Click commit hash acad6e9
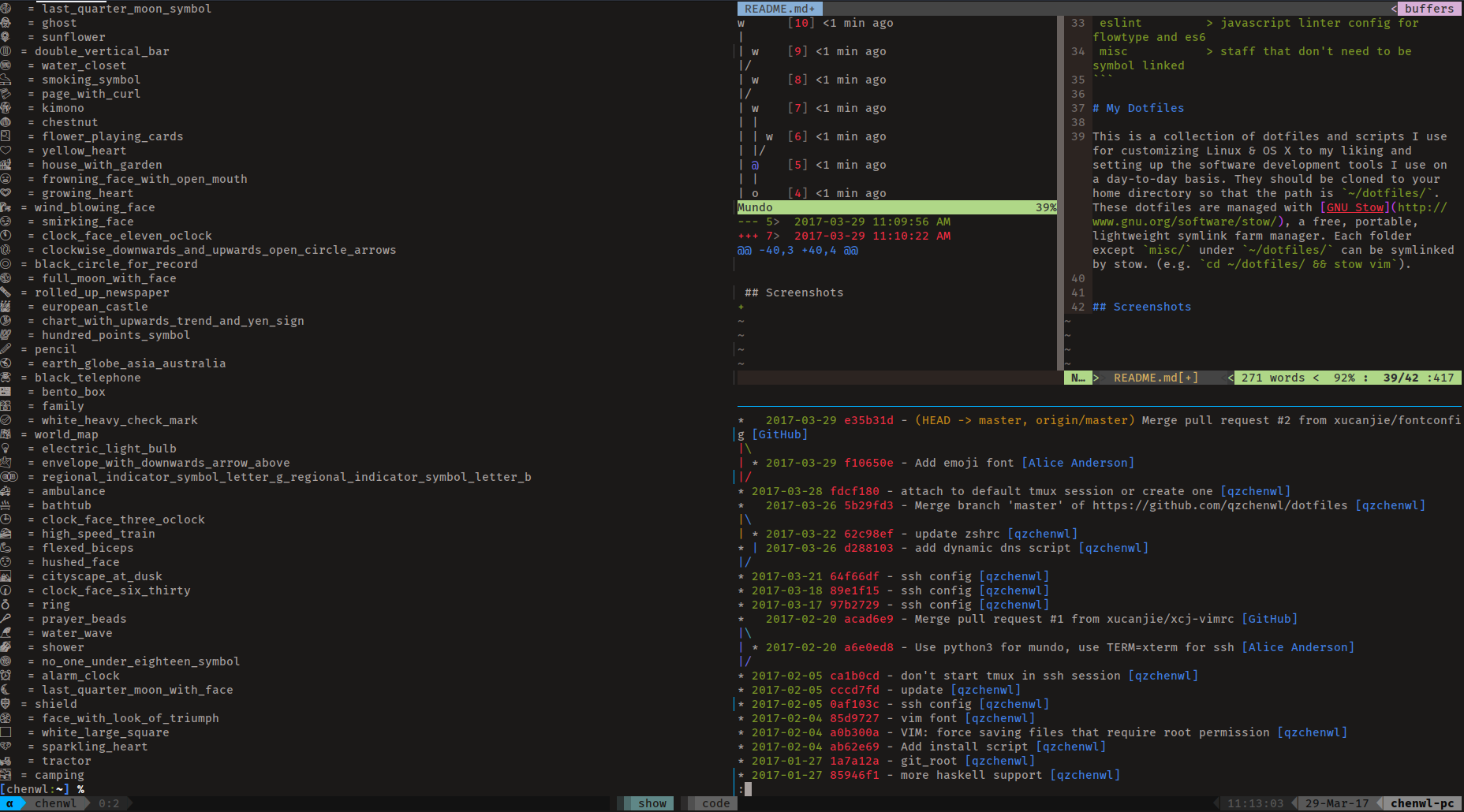This screenshot has height=812, width=1464. (x=868, y=619)
